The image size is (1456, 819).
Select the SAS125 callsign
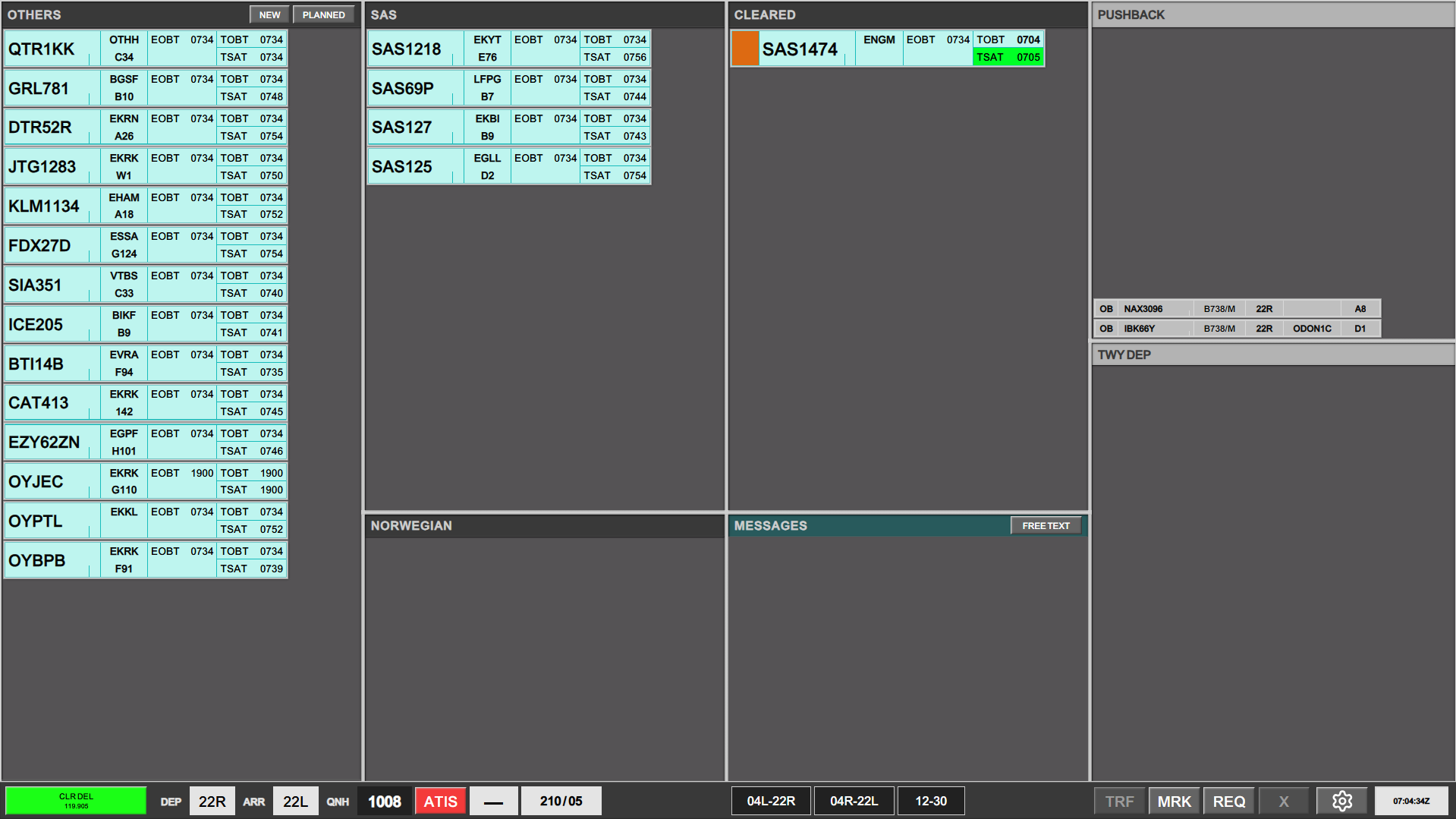point(402,166)
